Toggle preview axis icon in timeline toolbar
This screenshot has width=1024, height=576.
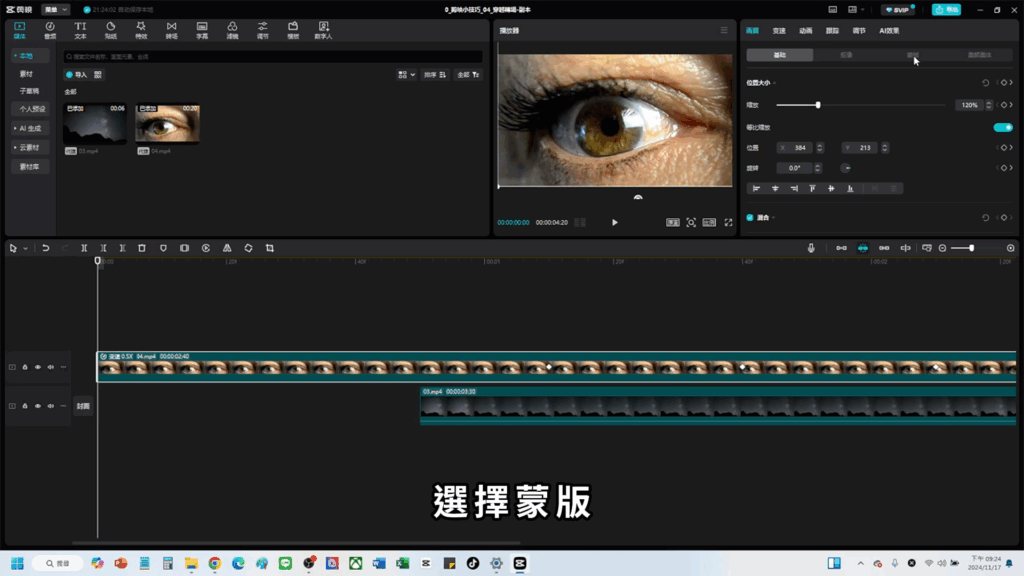(906, 248)
